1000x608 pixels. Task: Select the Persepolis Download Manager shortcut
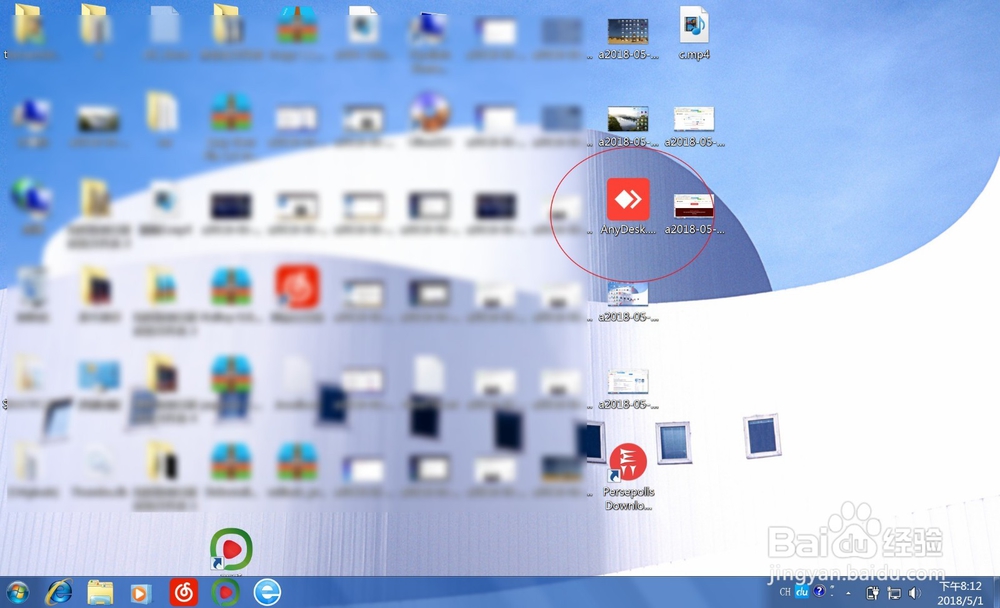coord(628,477)
